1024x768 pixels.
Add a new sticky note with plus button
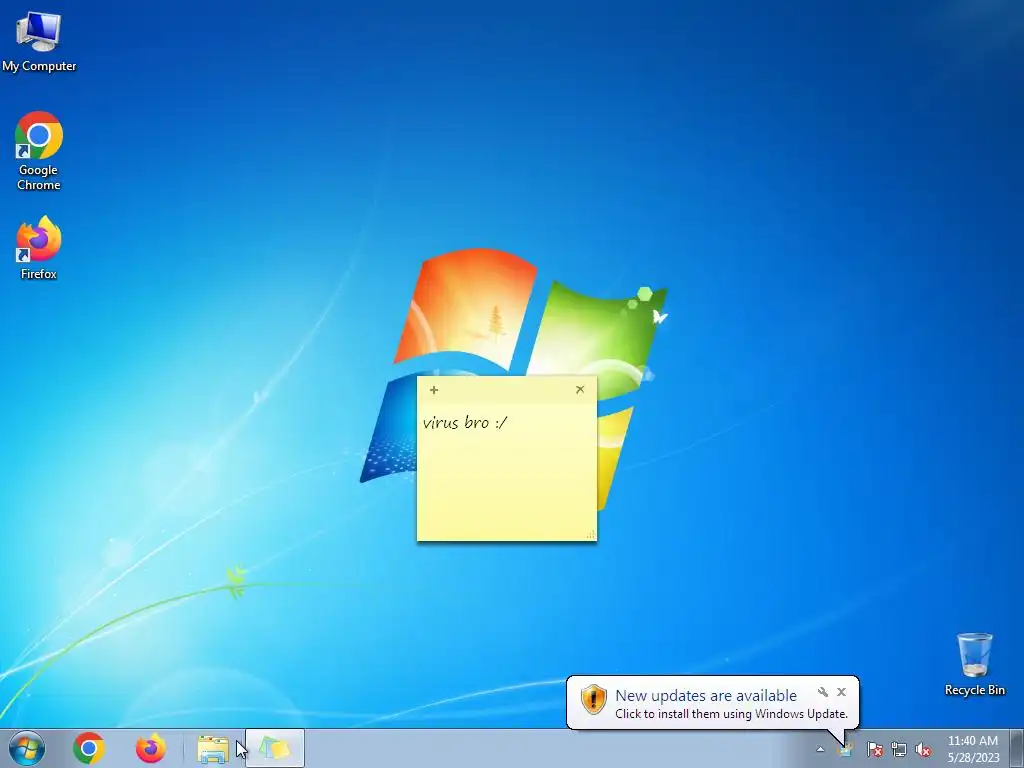pyautogui.click(x=434, y=390)
